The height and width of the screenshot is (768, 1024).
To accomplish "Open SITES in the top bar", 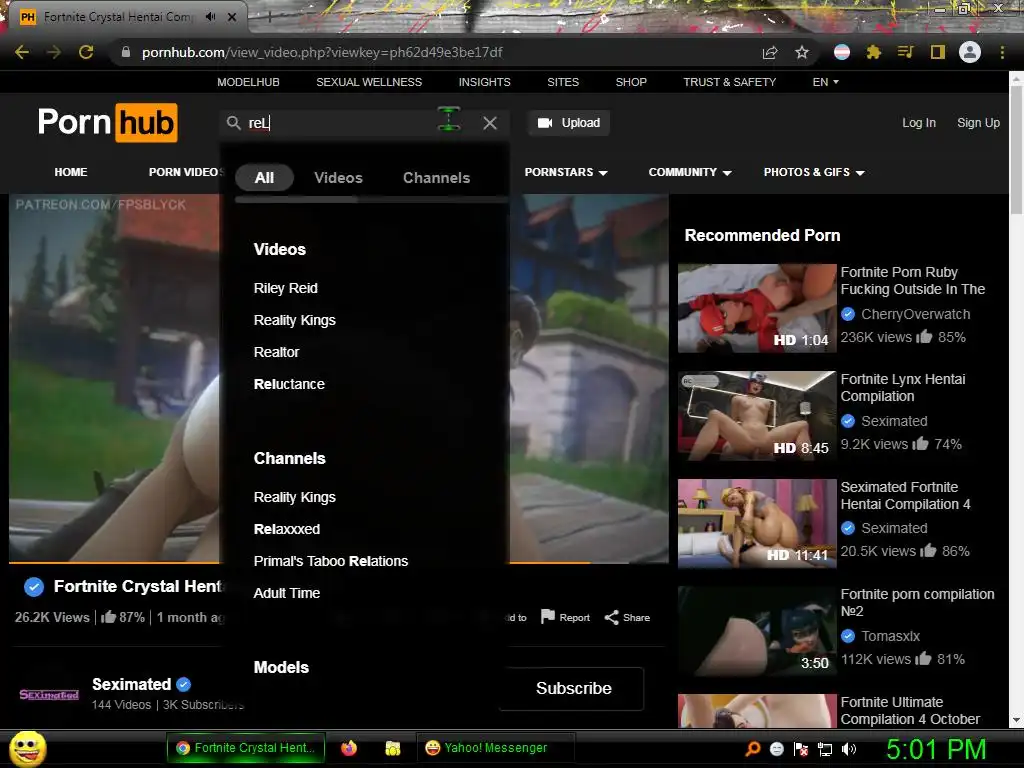I will (x=563, y=82).
